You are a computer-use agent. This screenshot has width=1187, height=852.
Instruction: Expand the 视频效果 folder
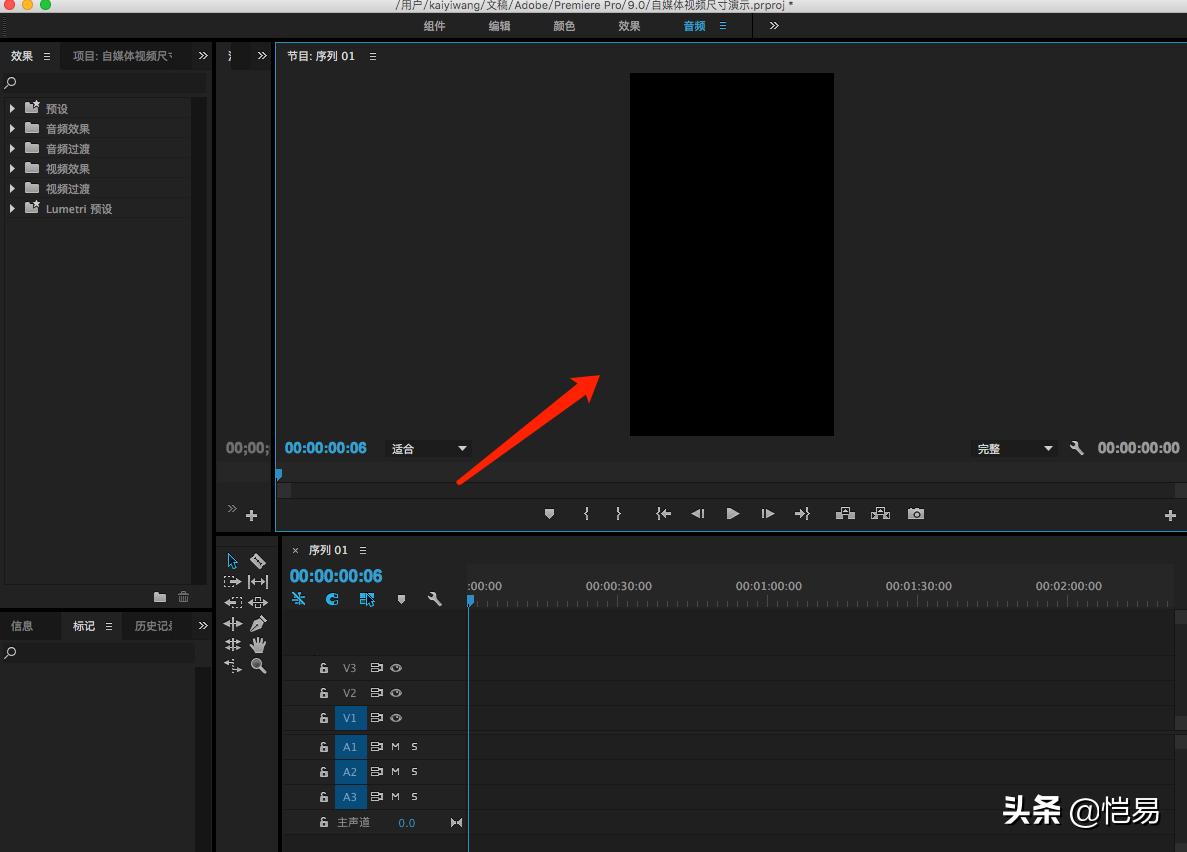(x=12, y=169)
